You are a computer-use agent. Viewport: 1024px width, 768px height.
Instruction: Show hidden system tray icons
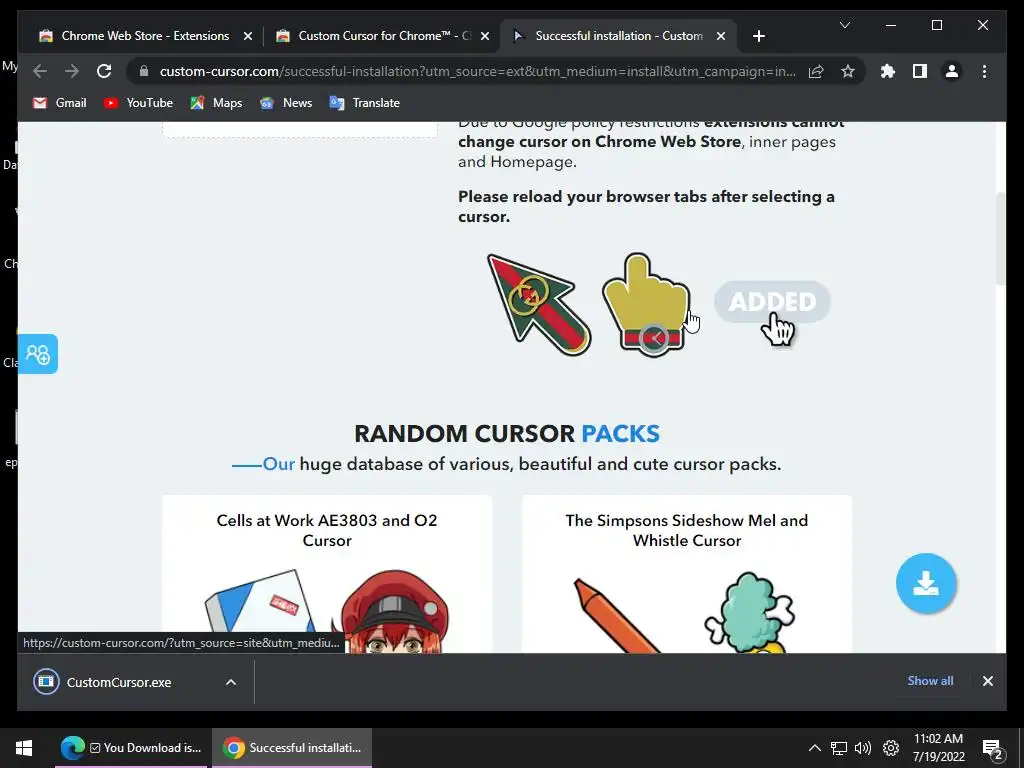click(x=814, y=748)
